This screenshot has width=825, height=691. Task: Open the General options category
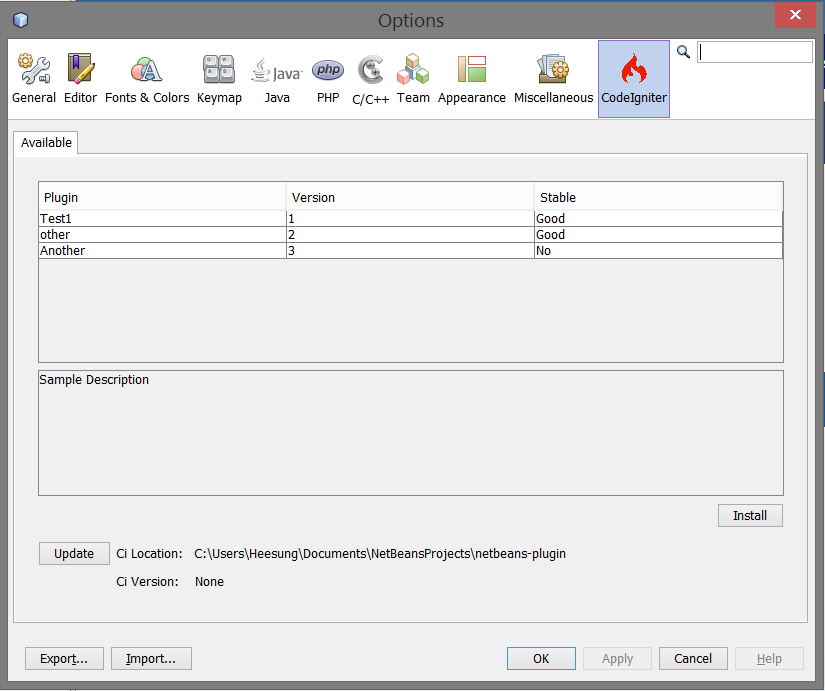tap(34, 79)
